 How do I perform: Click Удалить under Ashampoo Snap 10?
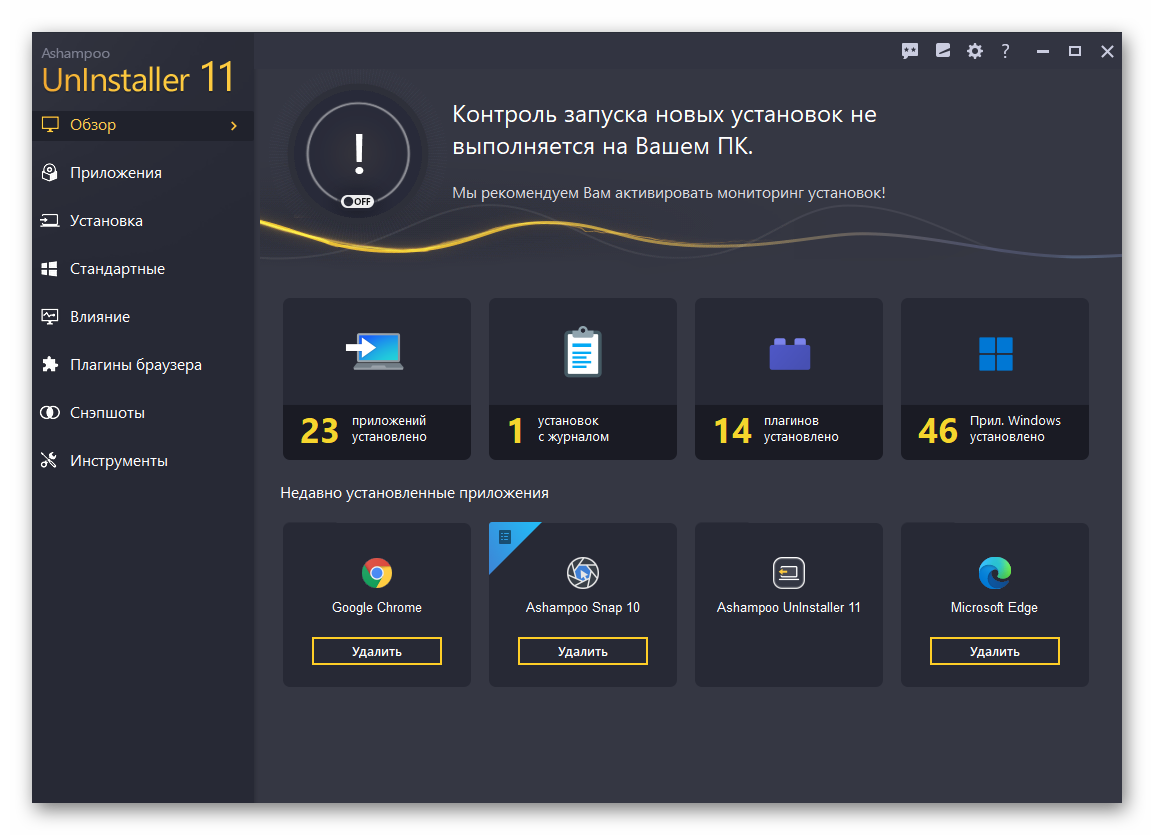point(583,651)
